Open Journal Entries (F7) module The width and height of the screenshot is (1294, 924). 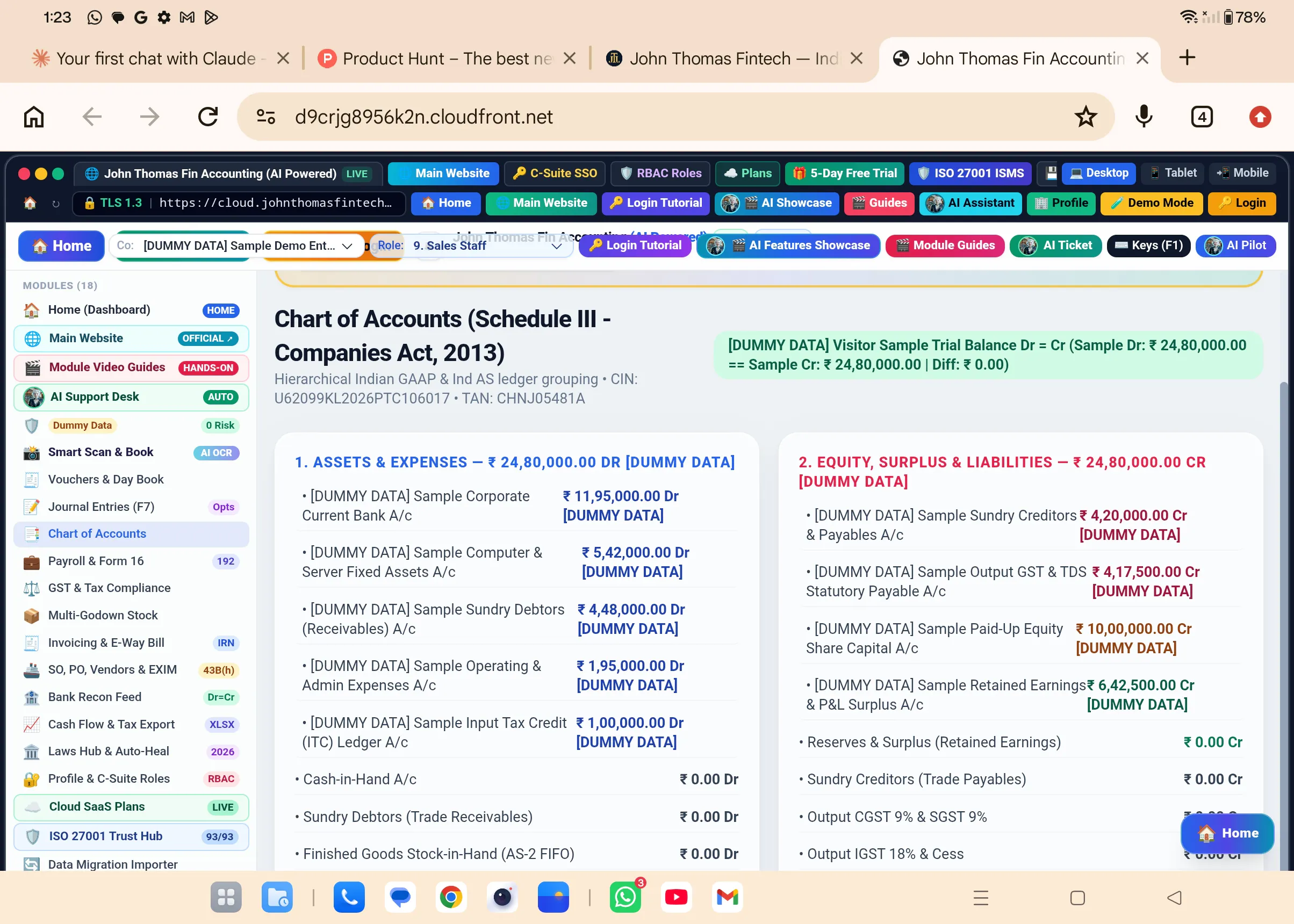coord(132,507)
